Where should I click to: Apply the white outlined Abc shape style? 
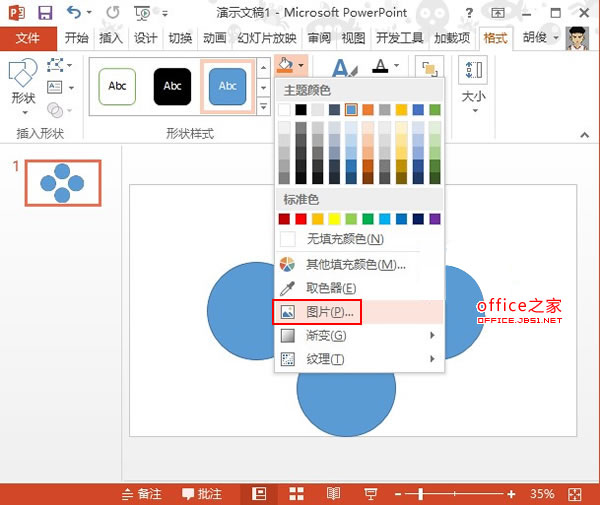pyautogui.click(x=117, y=86)
